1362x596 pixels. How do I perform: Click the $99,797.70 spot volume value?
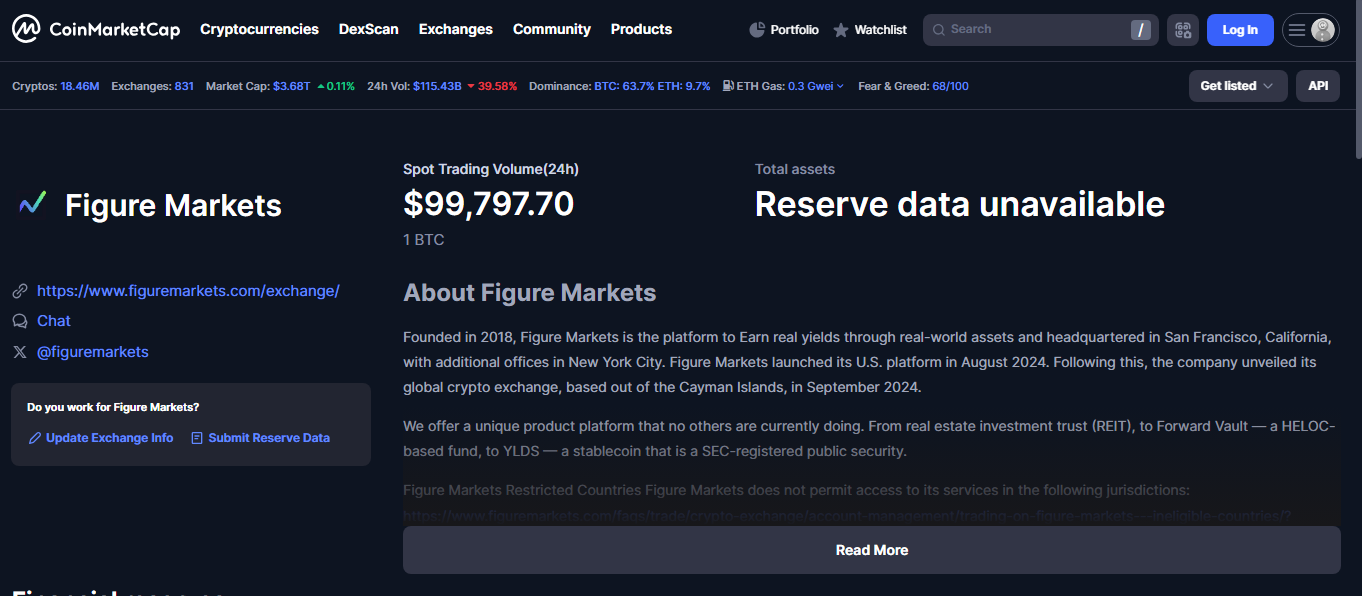tap(488, 204)
